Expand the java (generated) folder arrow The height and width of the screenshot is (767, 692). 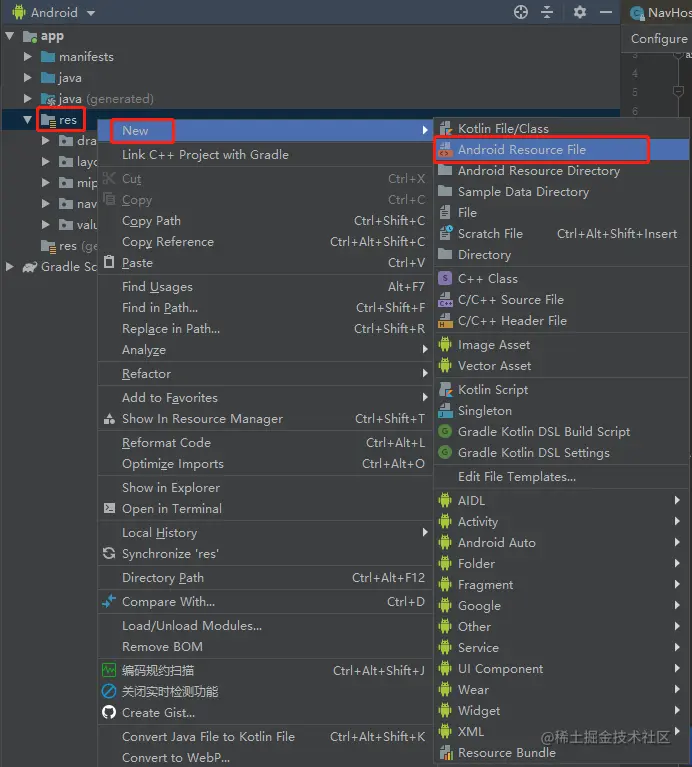[x=28, y=99]
